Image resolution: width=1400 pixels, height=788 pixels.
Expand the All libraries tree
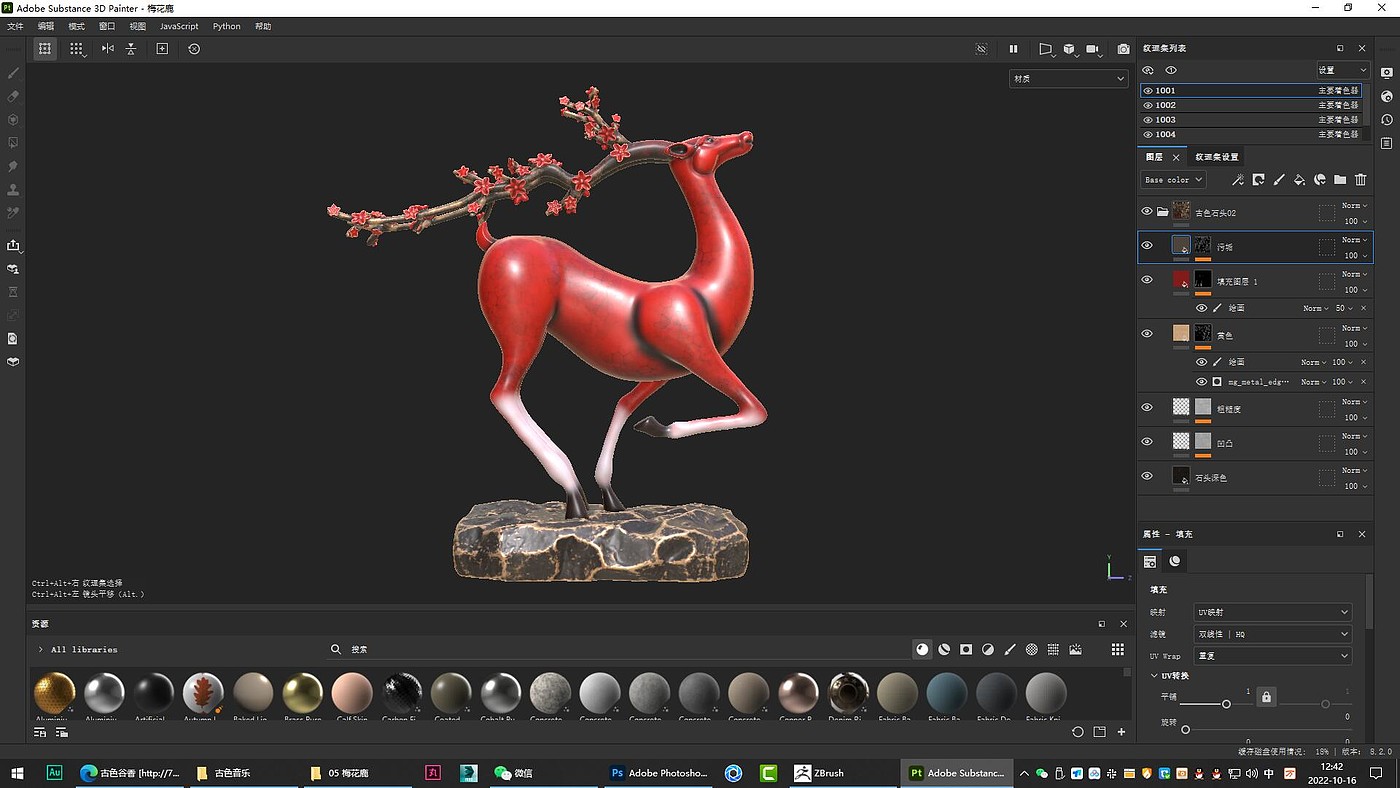point(40,650)
